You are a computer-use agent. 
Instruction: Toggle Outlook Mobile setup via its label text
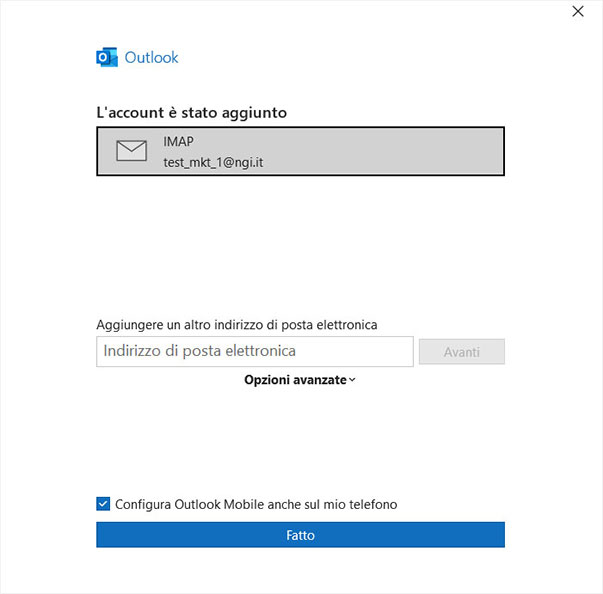[x=256, y=504]
